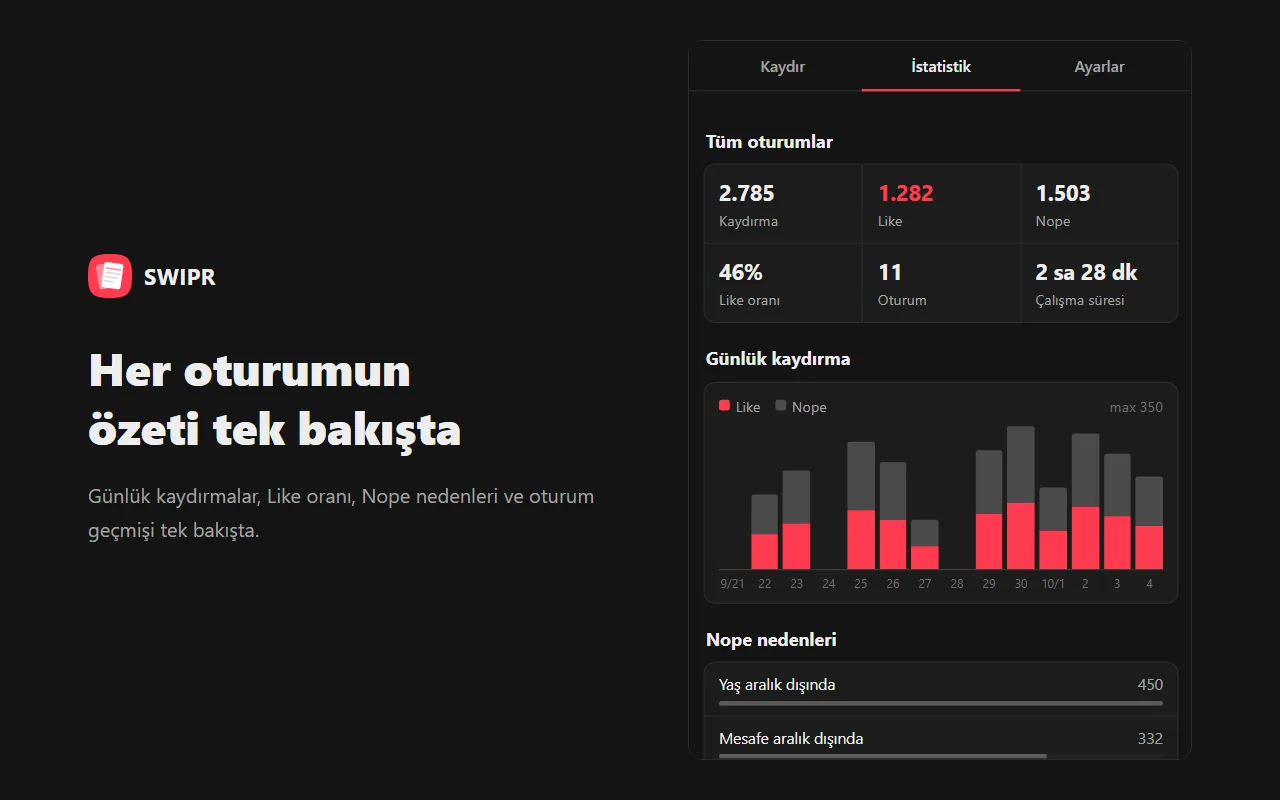
Task: Click the SWIPR brand name text
Action: click(180, 277)
